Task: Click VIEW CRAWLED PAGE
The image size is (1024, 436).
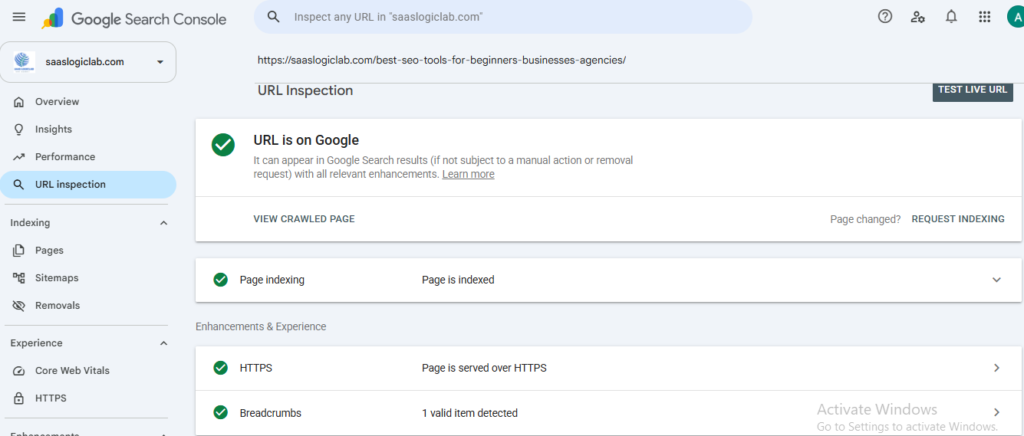Action: tap(304, 219)
